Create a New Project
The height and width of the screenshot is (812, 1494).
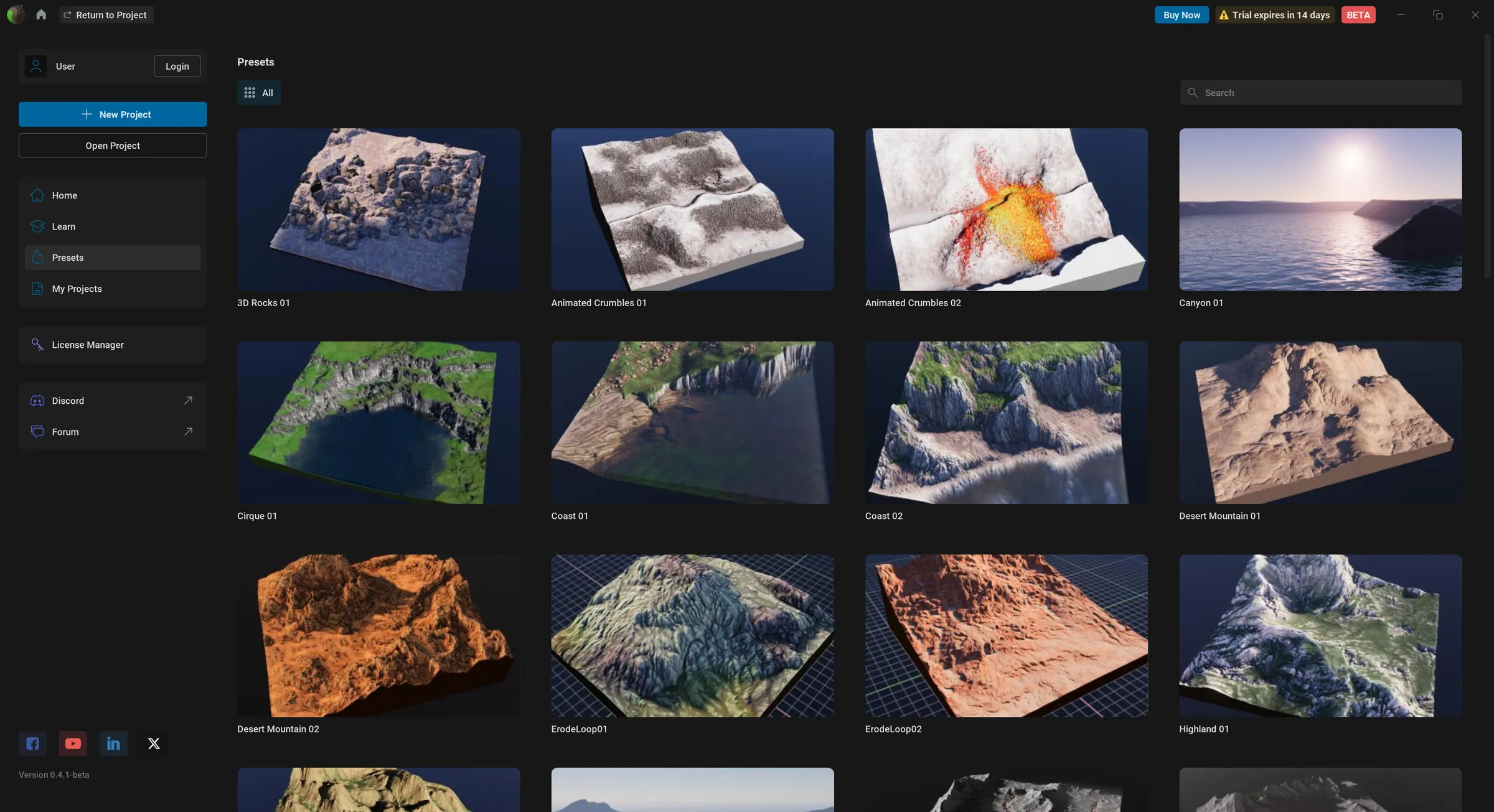coord(113,114)
